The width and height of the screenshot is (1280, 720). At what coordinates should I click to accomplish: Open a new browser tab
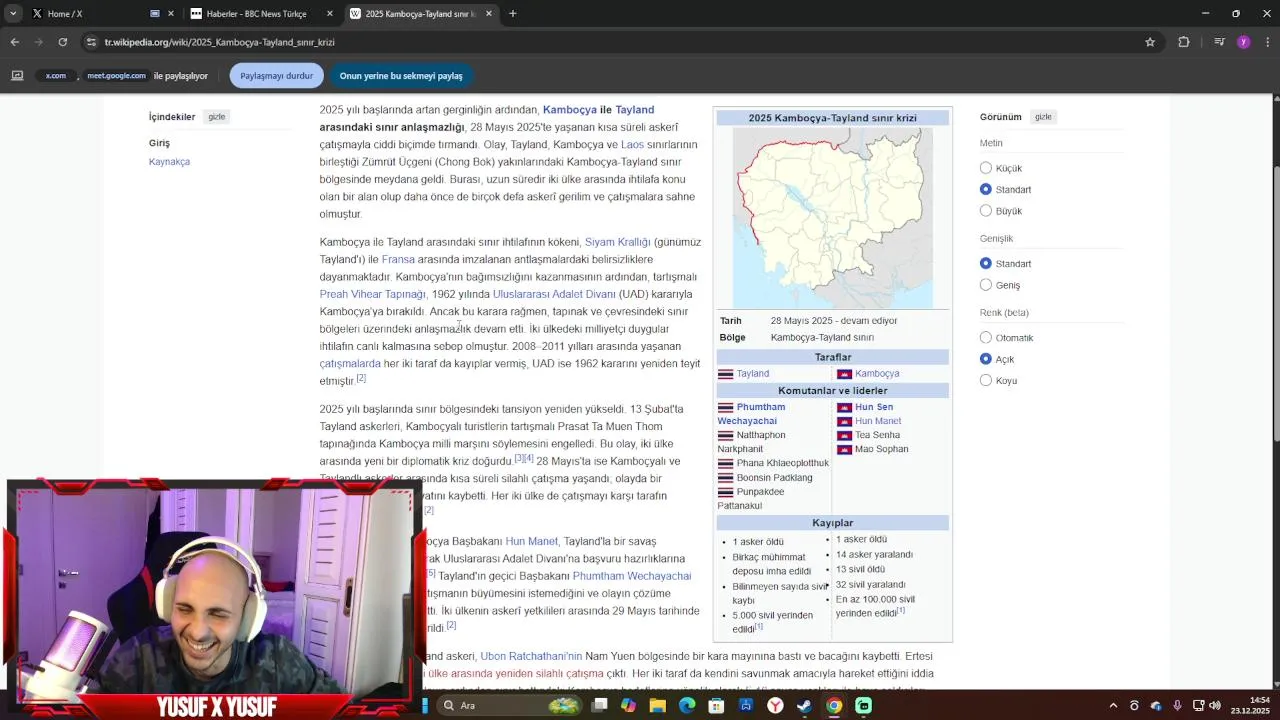pos(513,14)
